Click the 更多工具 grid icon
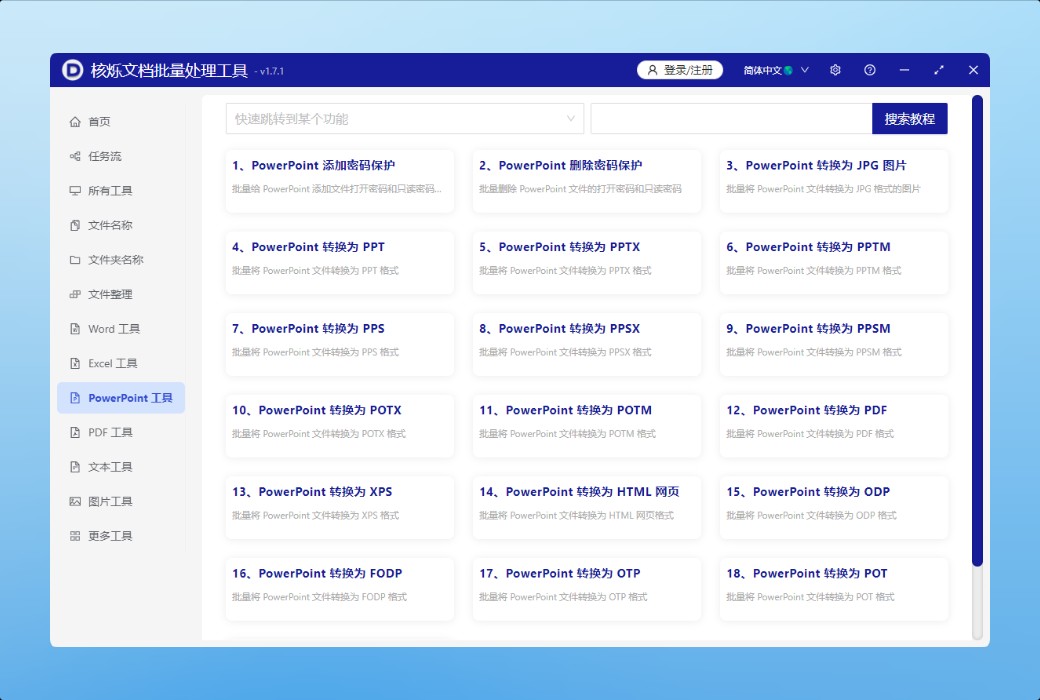 [75, 536]
